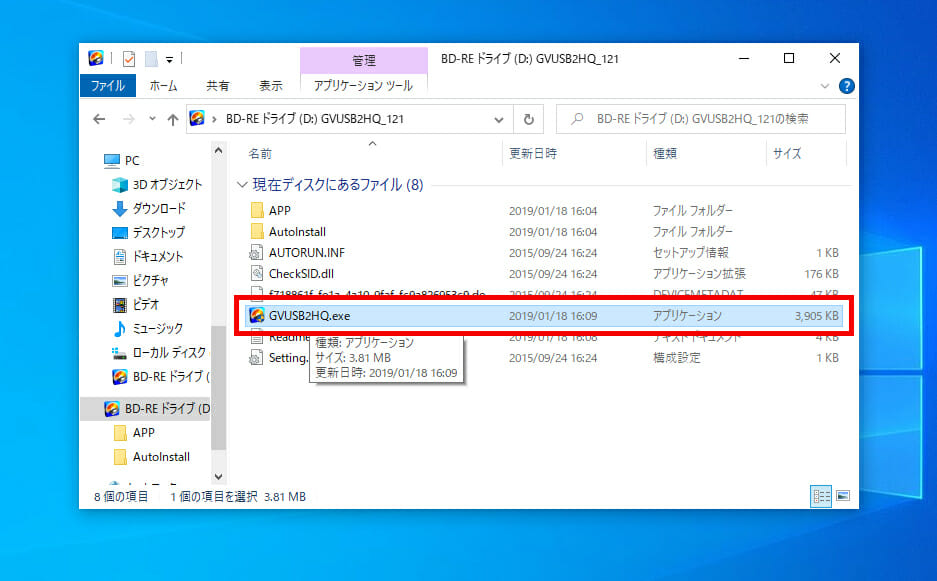Click the search box for GVUSB2HQ_121

tap(700, 119)
